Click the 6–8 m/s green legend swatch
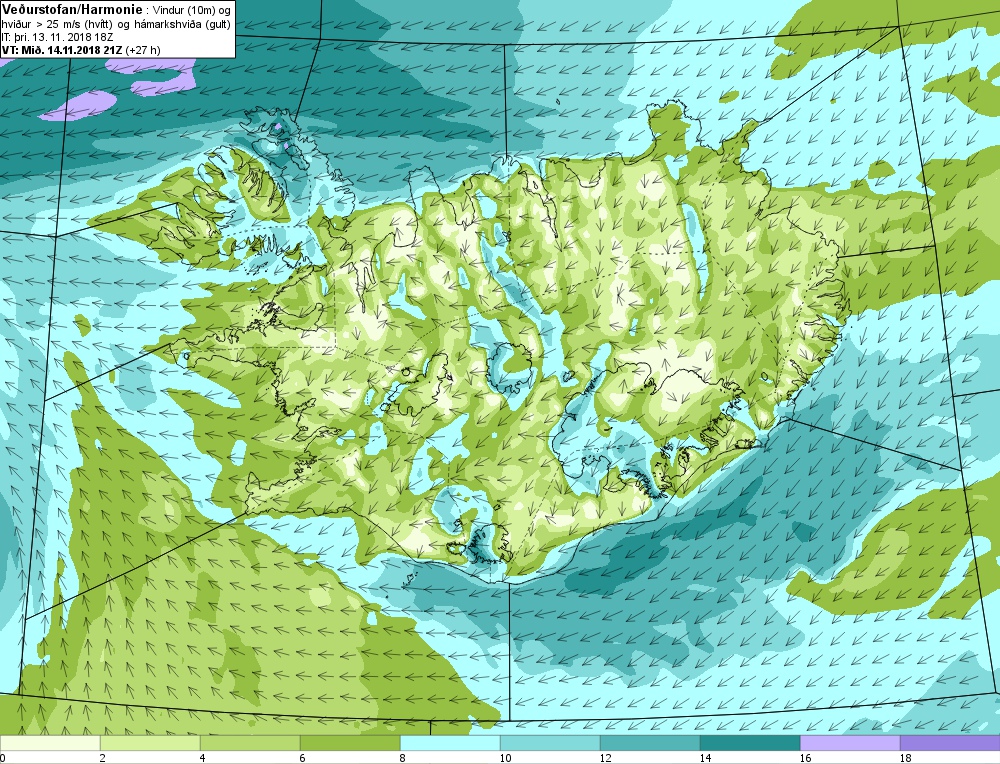The width and height of the screenshot is (1000, 764). 350,743
